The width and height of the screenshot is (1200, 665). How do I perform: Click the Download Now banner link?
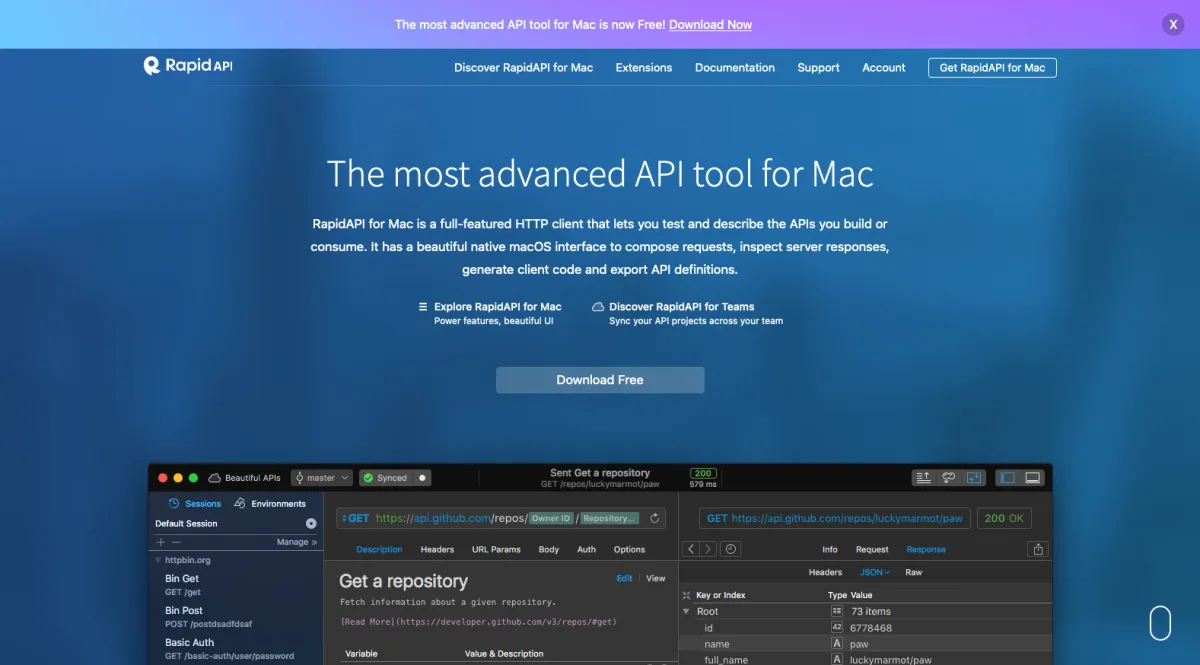pos(710,25)
